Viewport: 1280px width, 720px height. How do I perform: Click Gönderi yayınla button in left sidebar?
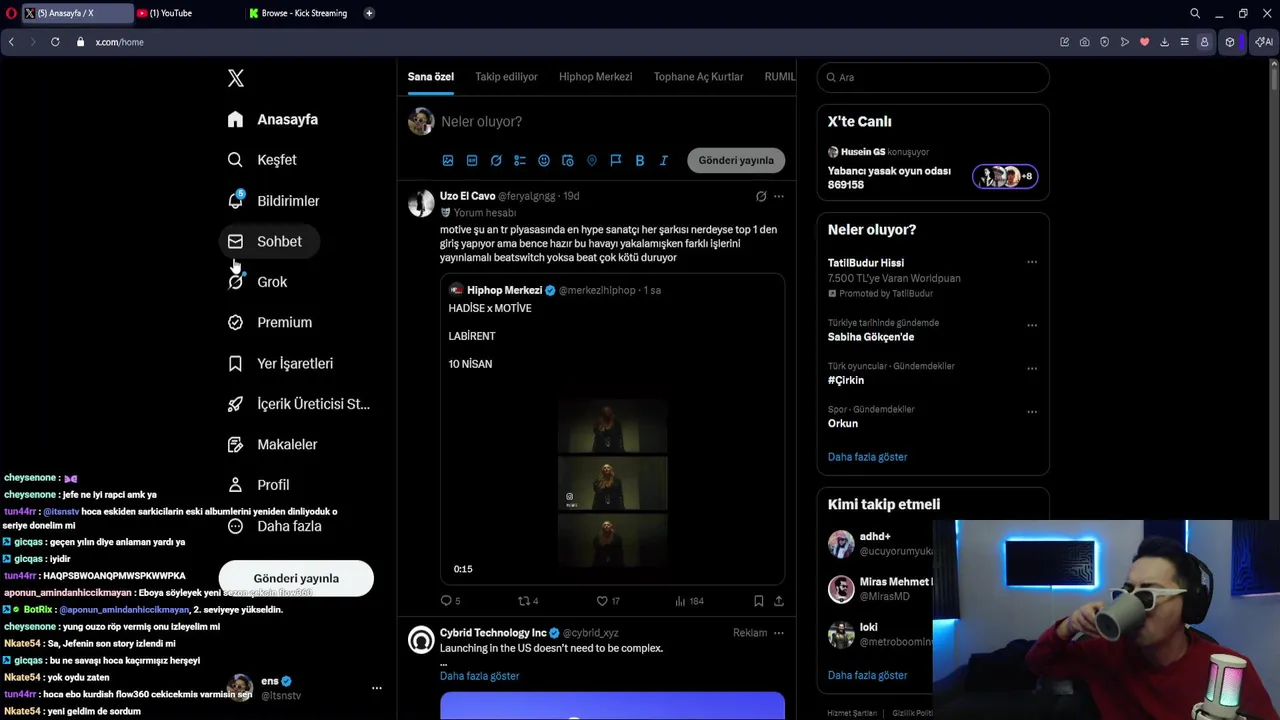[x=296, y=578]
